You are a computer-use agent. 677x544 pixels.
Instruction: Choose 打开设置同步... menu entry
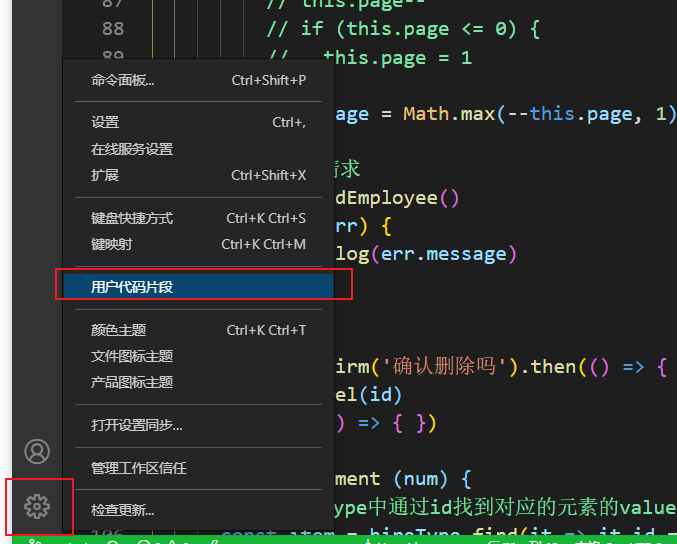pyautogui.click(x=198, y=425)
